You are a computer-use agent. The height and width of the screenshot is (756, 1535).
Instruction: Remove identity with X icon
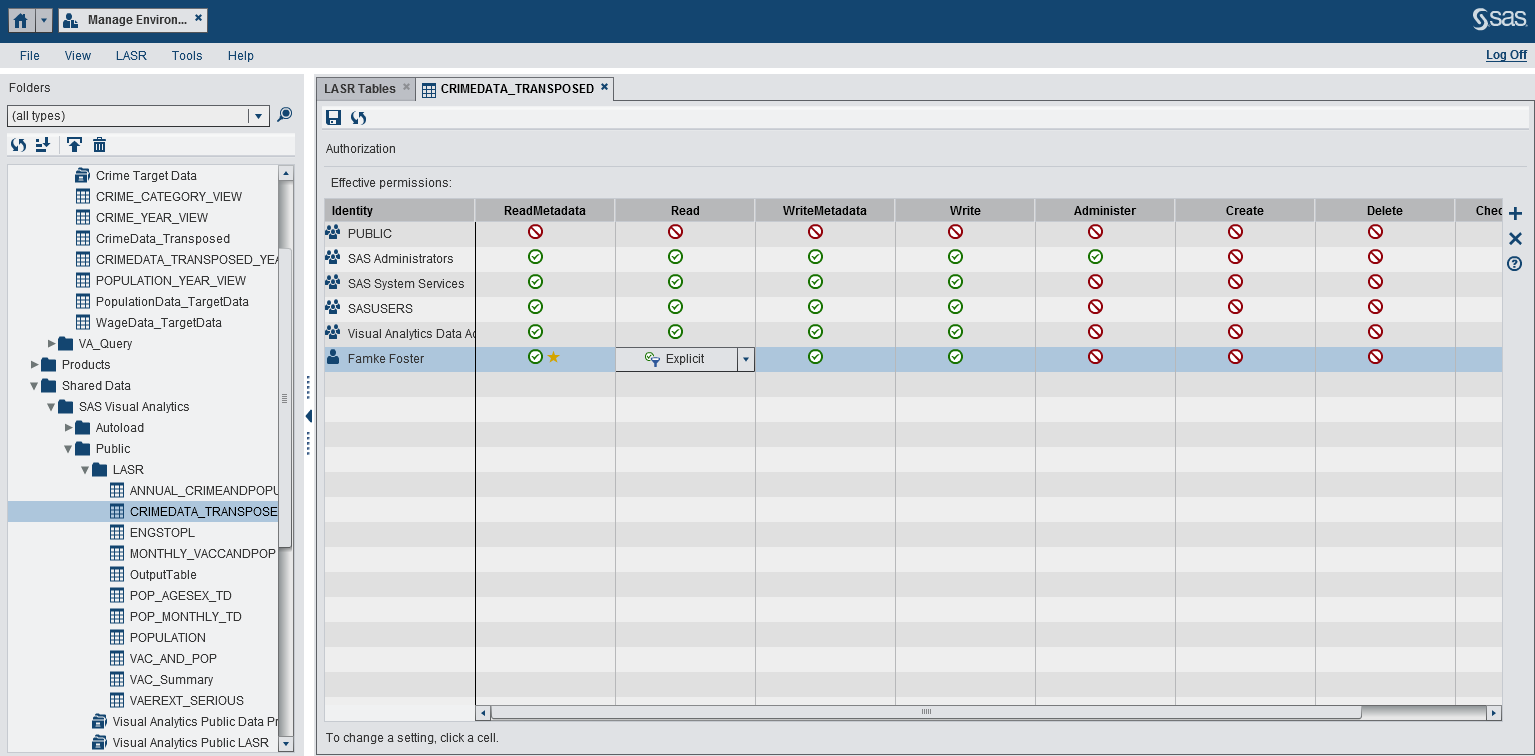pyautogui.click(x=1515, y=238)
